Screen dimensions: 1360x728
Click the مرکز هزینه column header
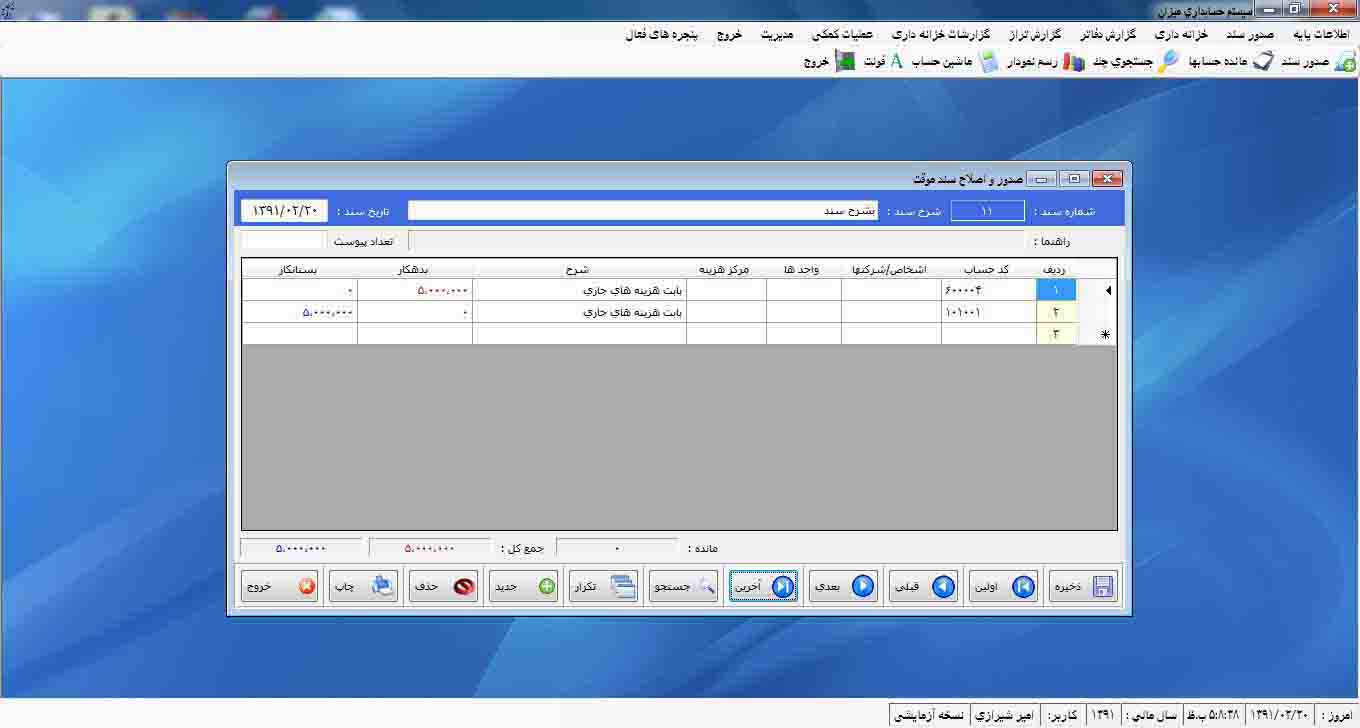click(x=726, y=269)
